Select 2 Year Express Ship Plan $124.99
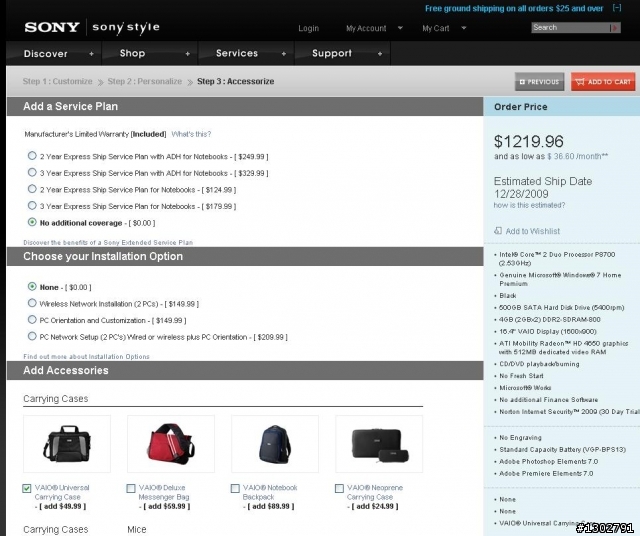Viewport: 640px width, 536px height. click(32, 189)
